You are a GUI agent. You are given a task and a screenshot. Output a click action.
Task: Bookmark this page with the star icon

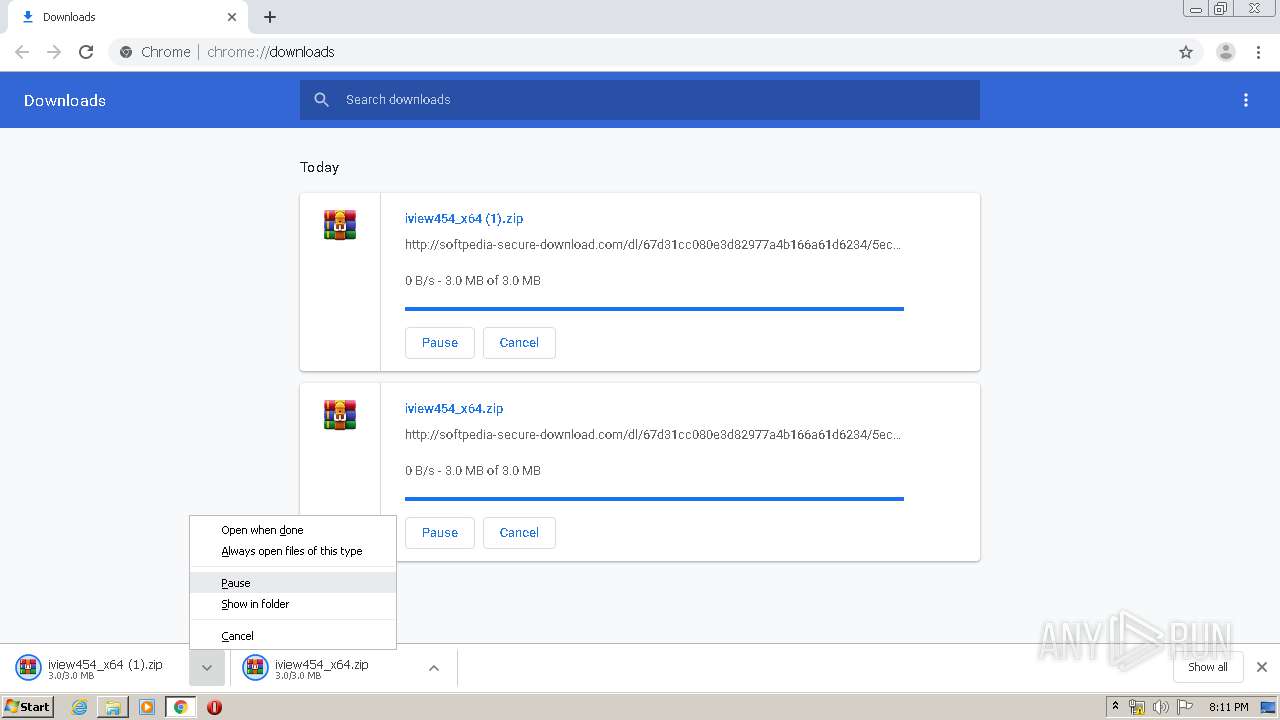(1186, 52)
